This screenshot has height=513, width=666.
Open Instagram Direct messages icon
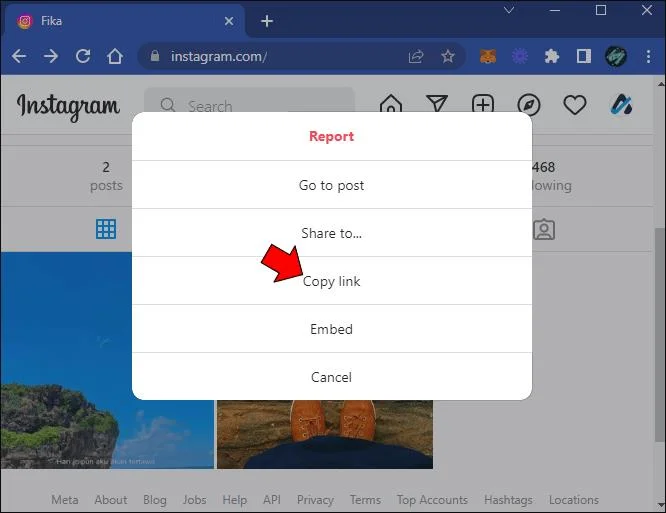(x=437, y=104)
